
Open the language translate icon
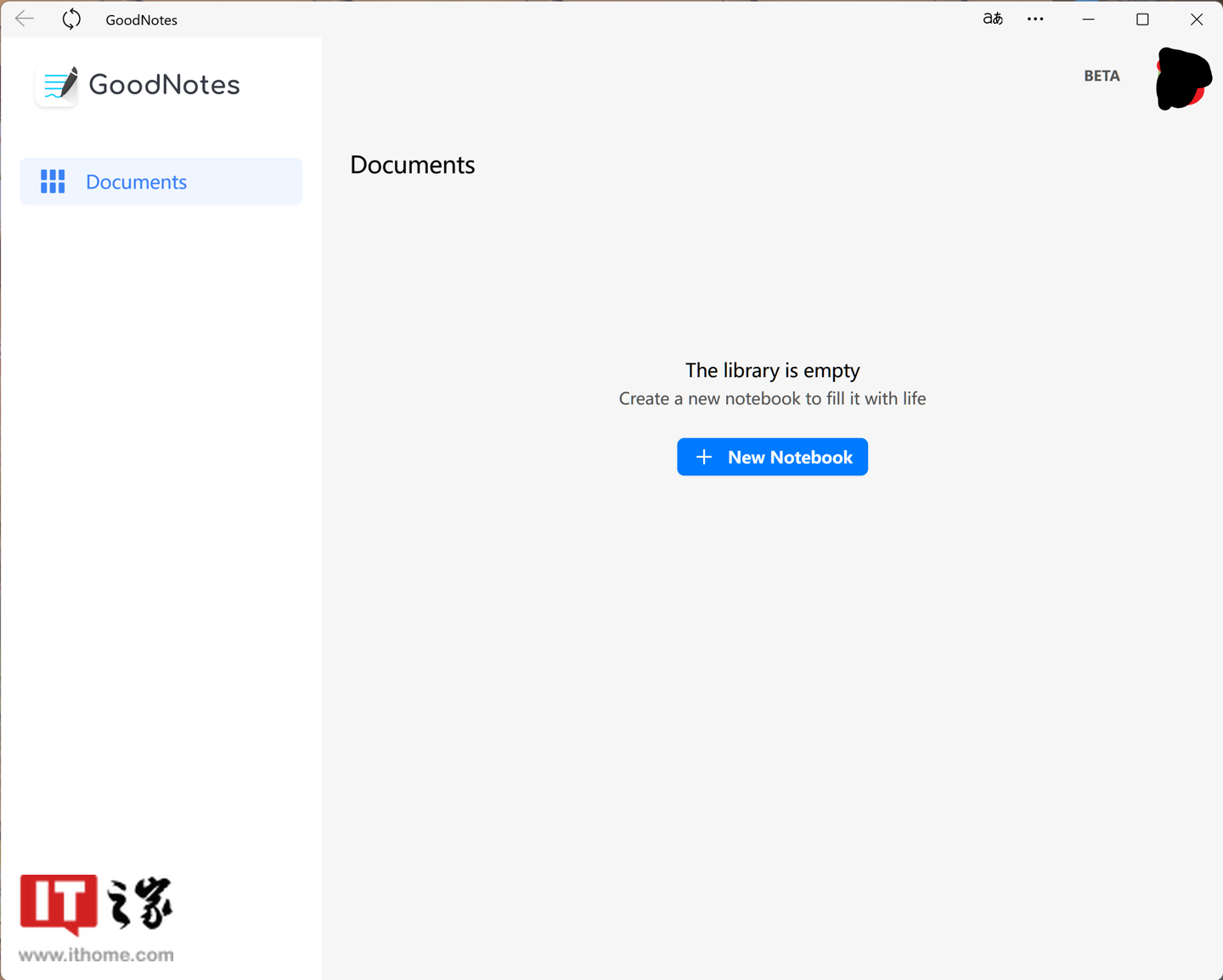(x=993, y=19)
